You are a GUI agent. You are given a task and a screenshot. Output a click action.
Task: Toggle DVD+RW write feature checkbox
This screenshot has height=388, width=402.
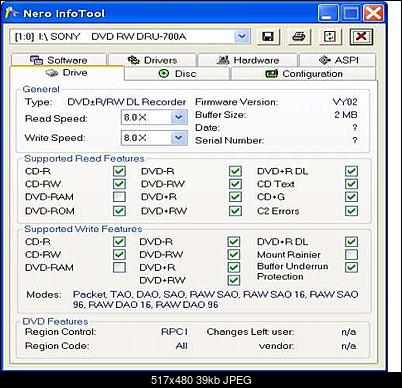234,280
